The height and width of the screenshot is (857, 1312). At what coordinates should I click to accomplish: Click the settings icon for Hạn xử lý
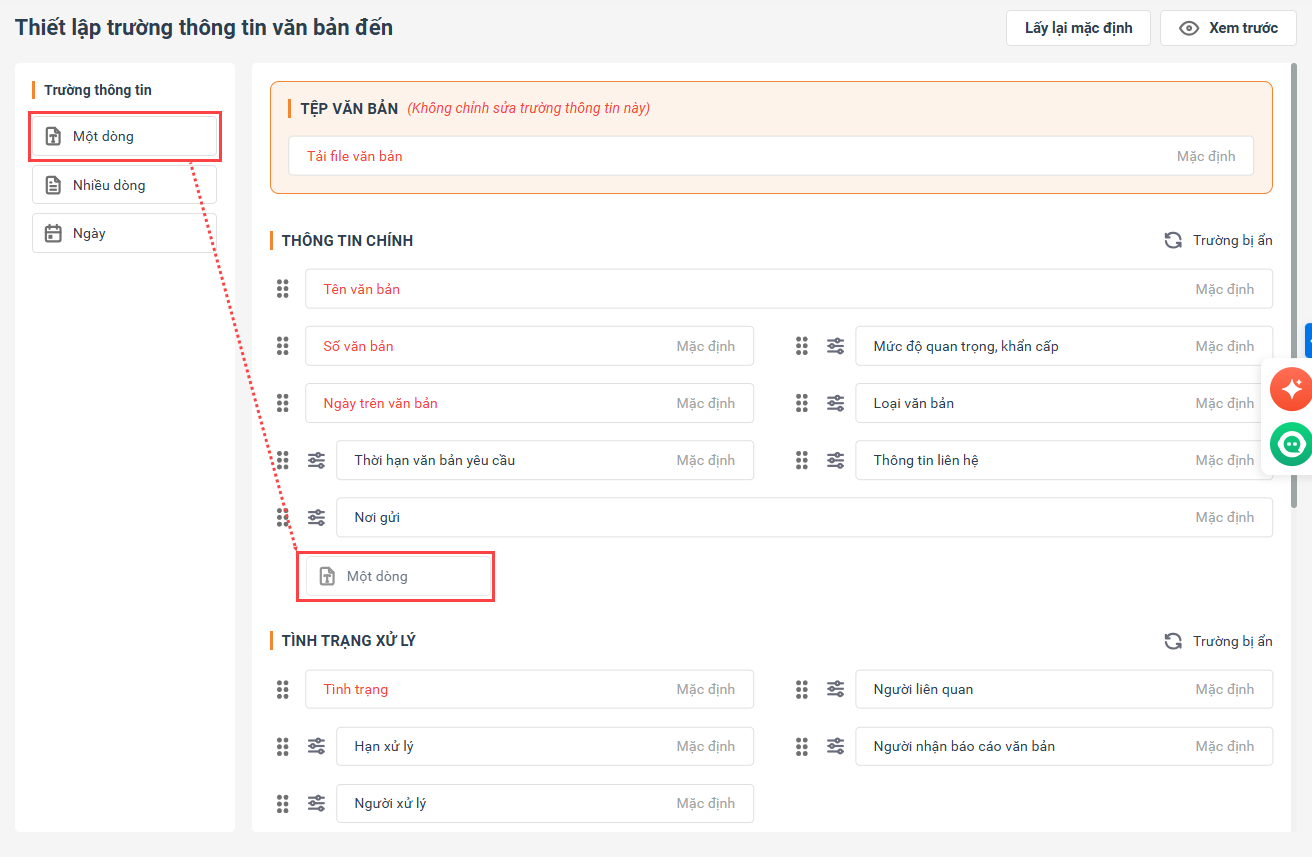pyautogui.click(x=316, y=746)
